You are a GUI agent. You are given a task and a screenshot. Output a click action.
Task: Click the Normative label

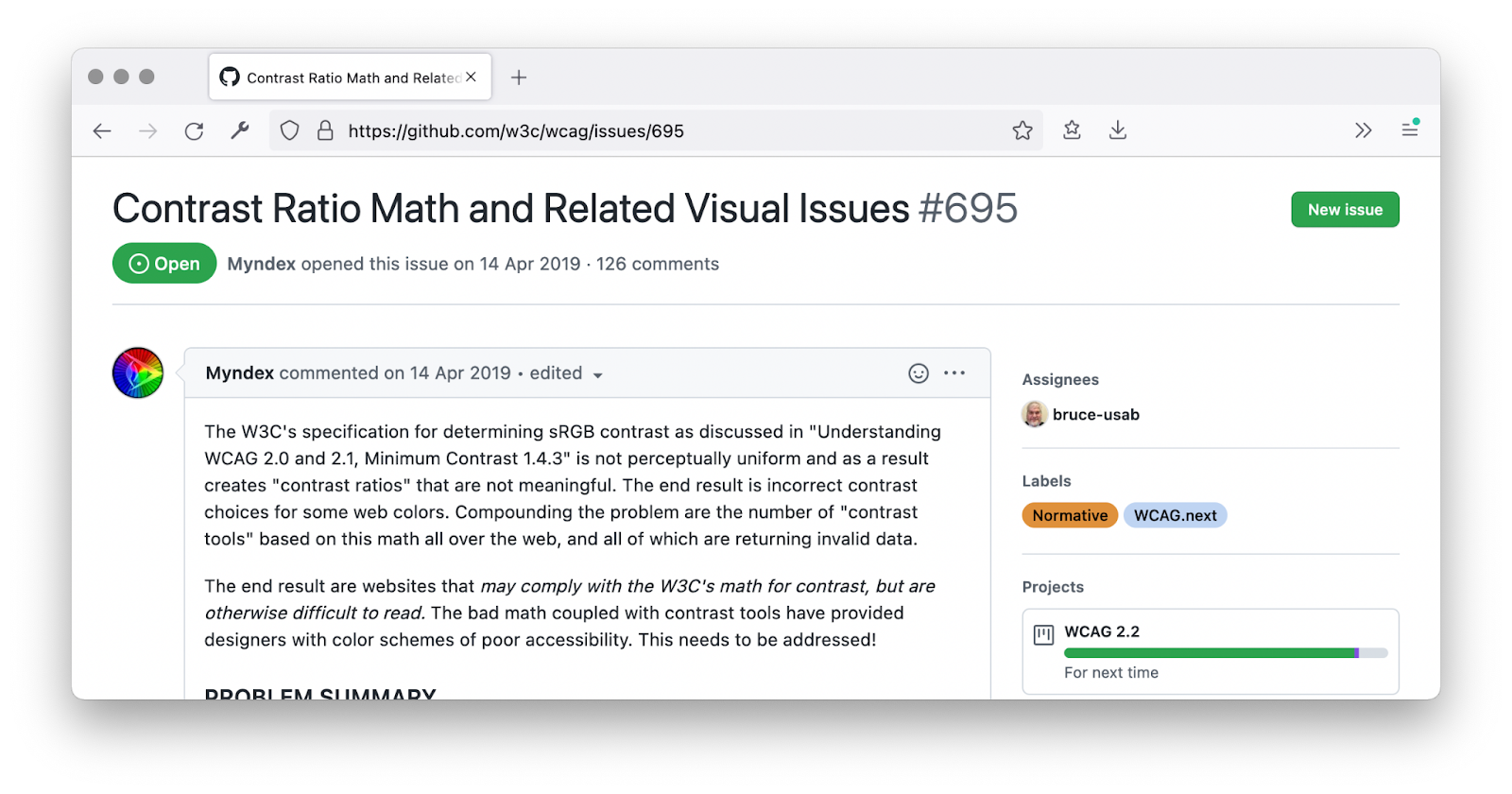(x=1070, y=515)
